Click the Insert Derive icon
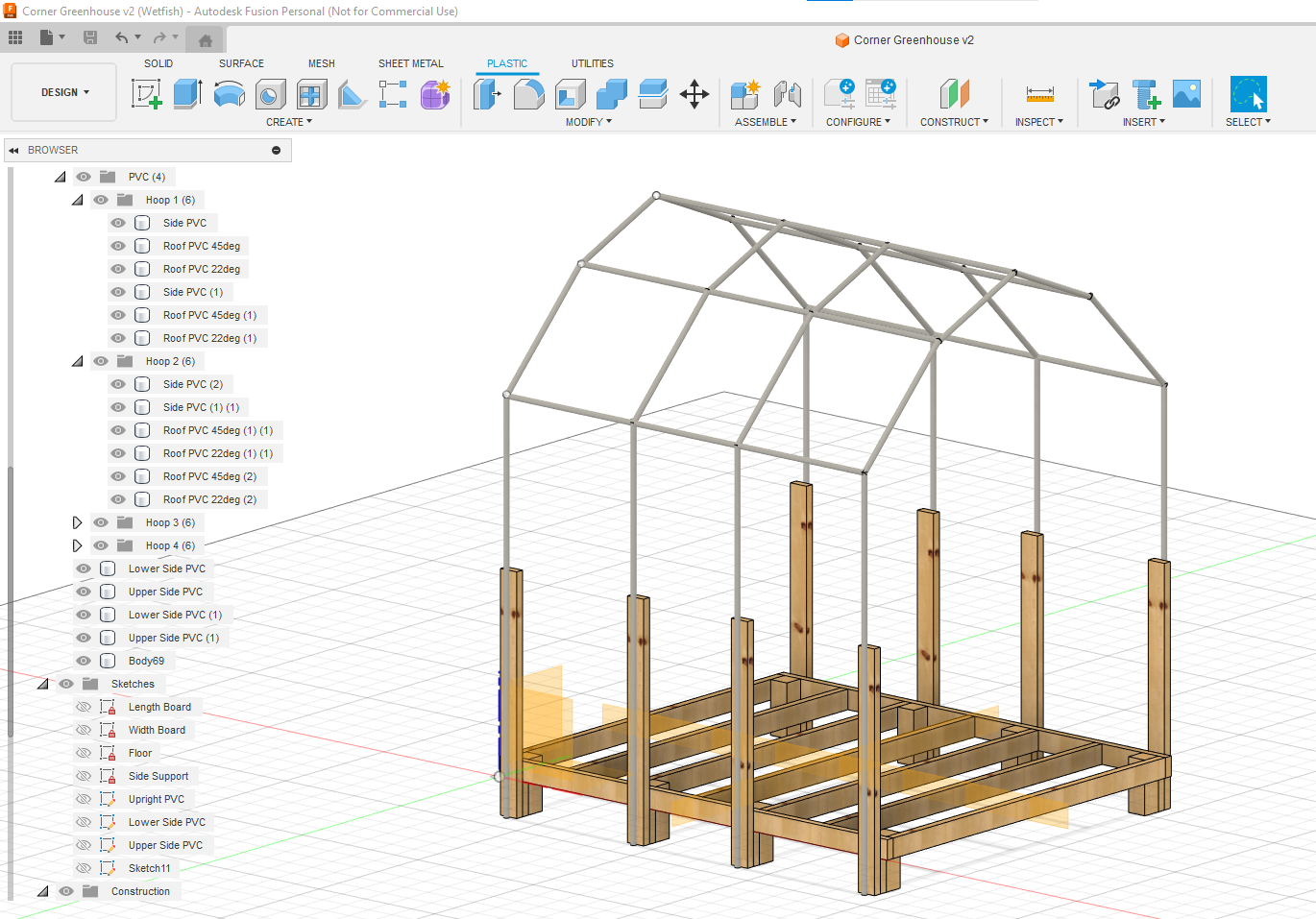Viewport: 1316px width, 919px height. [1105, 94]
